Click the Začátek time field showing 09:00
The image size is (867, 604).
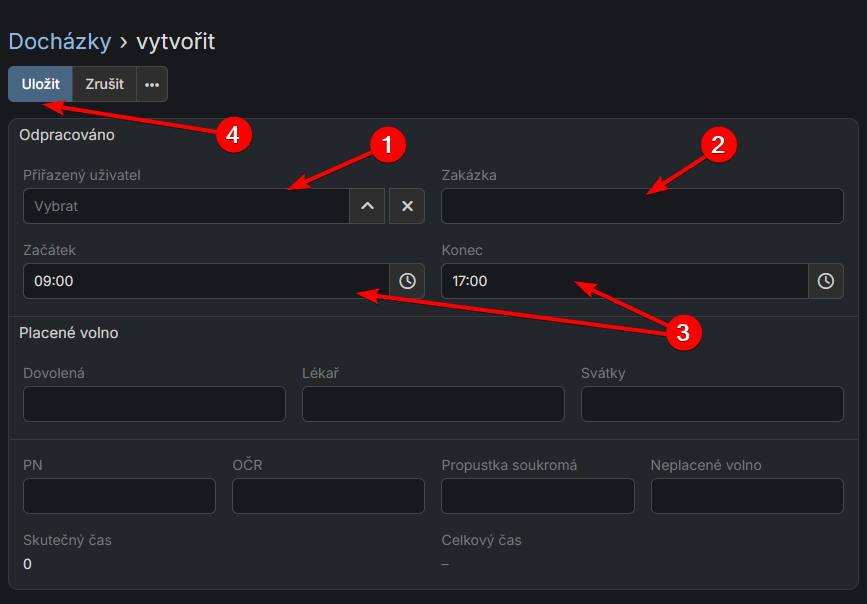(206, 282)
